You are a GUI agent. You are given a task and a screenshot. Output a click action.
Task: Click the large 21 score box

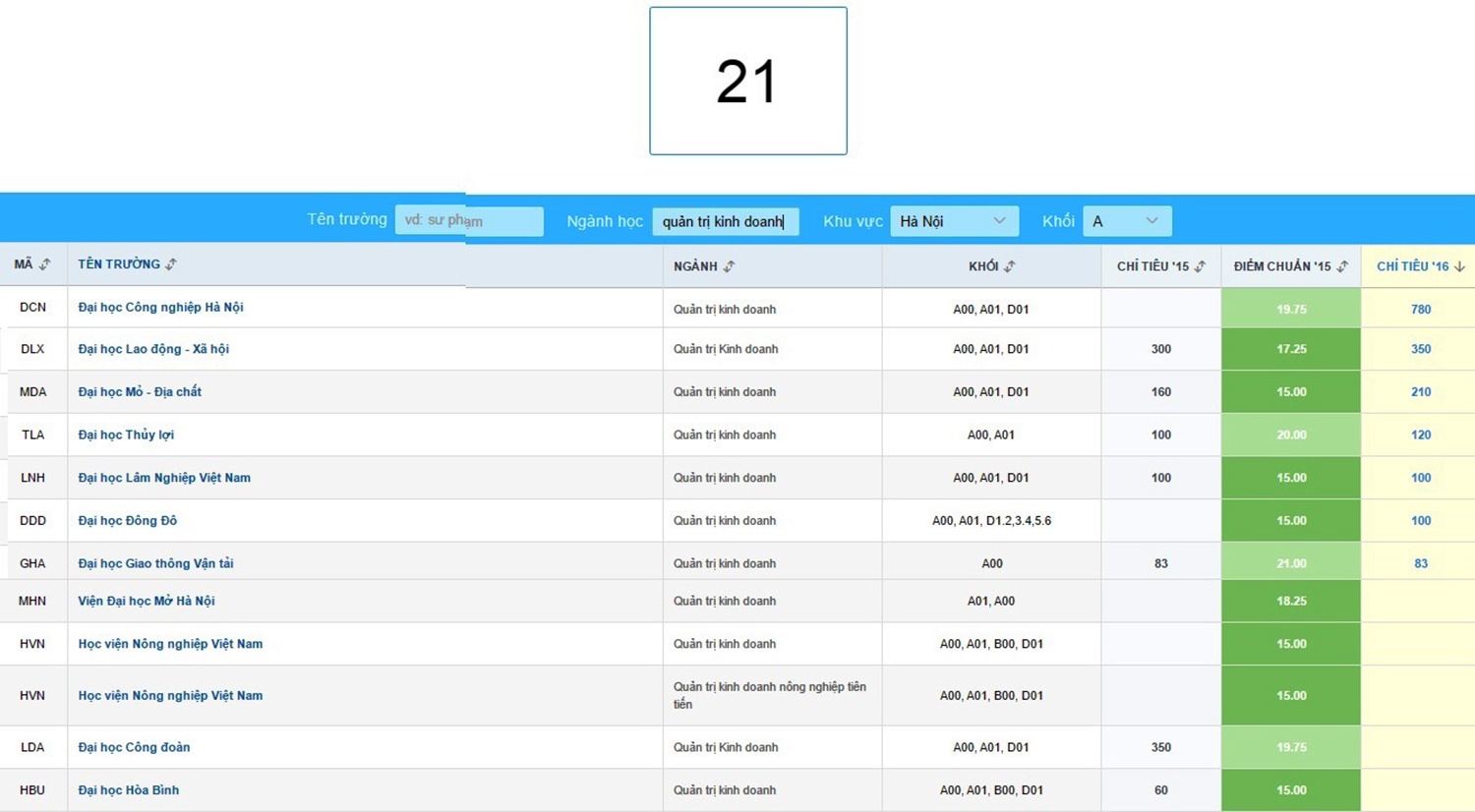tap(747, 81)
